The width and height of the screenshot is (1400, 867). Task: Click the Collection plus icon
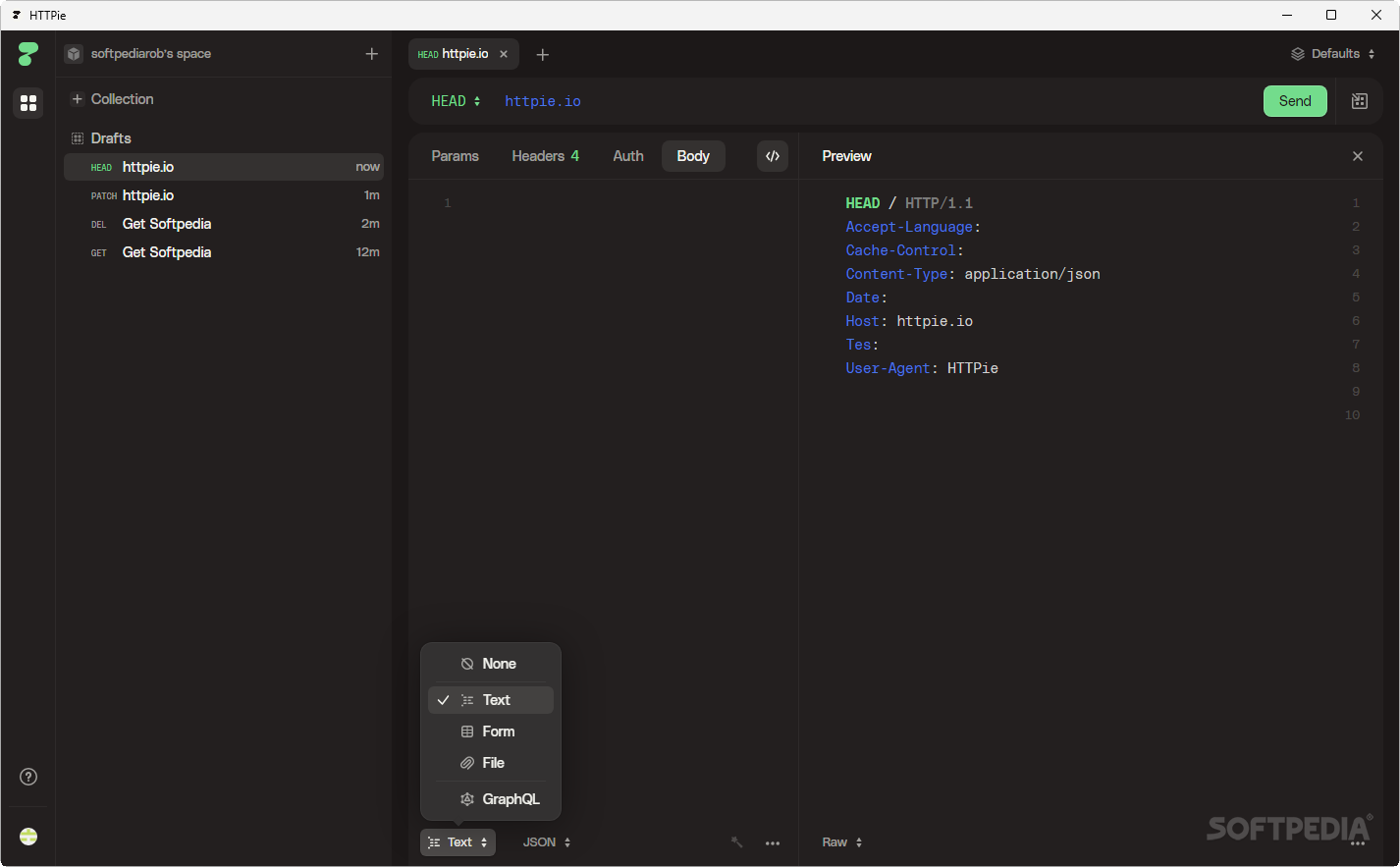coord(77,99)
